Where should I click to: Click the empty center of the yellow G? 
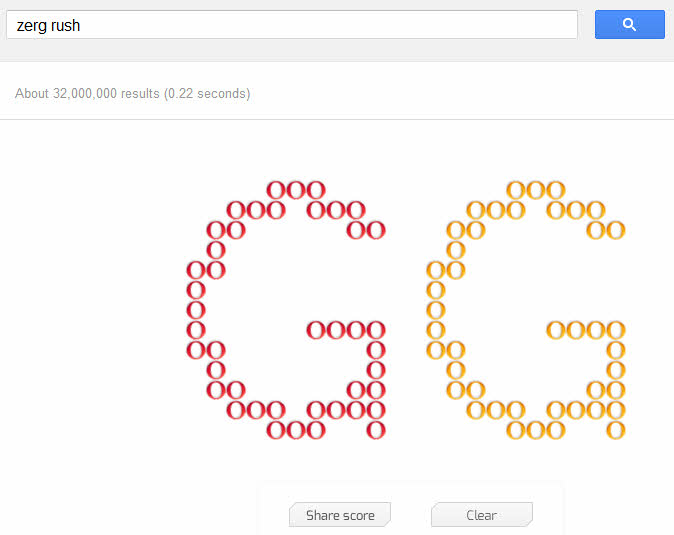pyautogui.click(x=516, y=301)
